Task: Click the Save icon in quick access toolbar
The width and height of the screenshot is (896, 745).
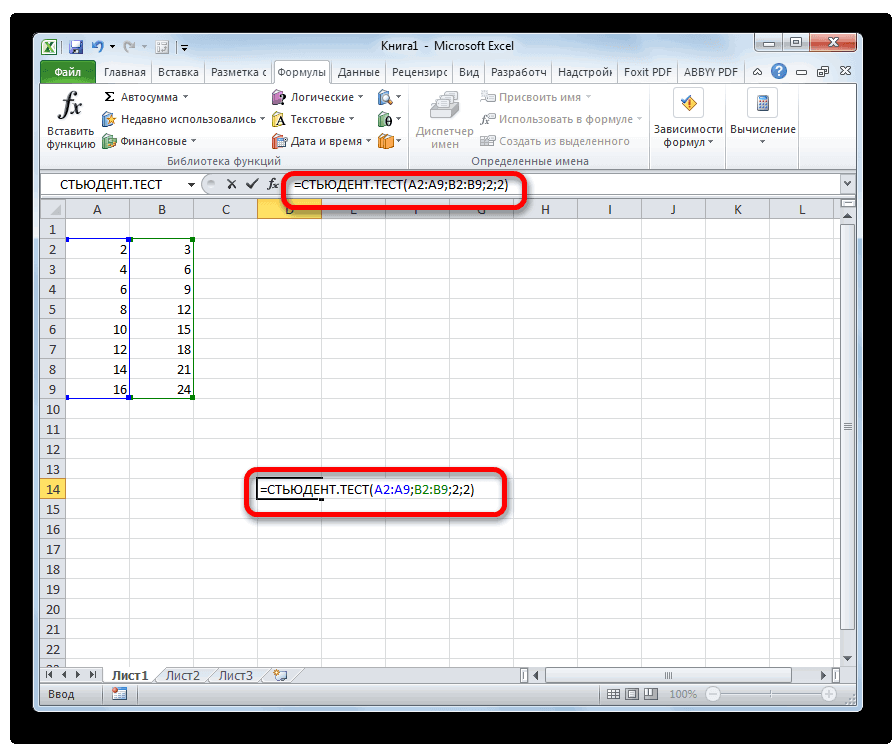Action: point(75,46)
